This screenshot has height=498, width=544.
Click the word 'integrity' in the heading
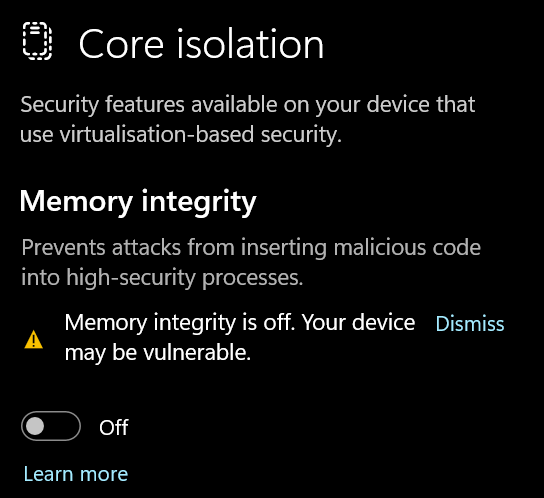(199, 203)
